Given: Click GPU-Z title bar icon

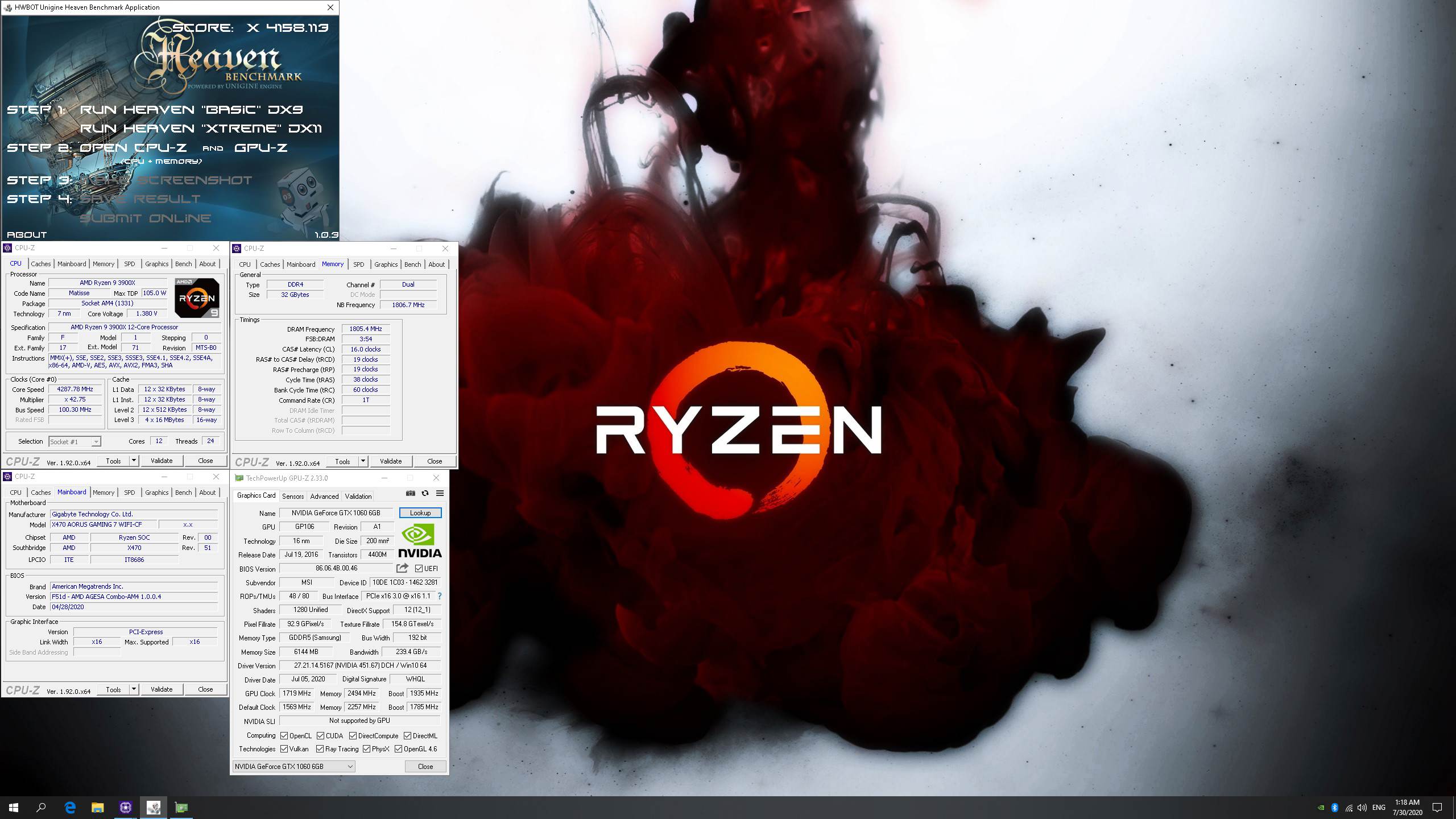Looking at the screenshot, I should [x=239, y=478].
